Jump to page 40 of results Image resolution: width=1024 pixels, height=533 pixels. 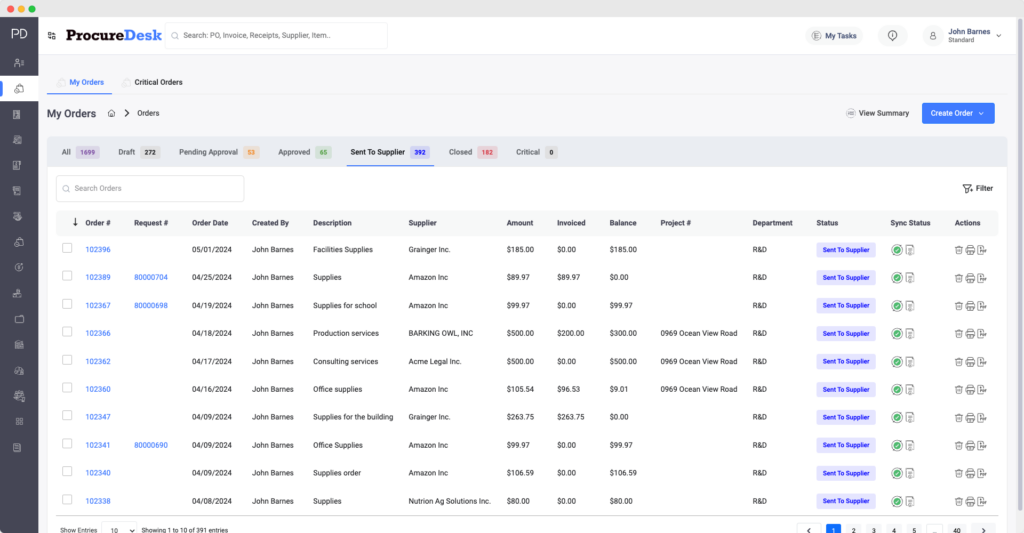point(957,530)
